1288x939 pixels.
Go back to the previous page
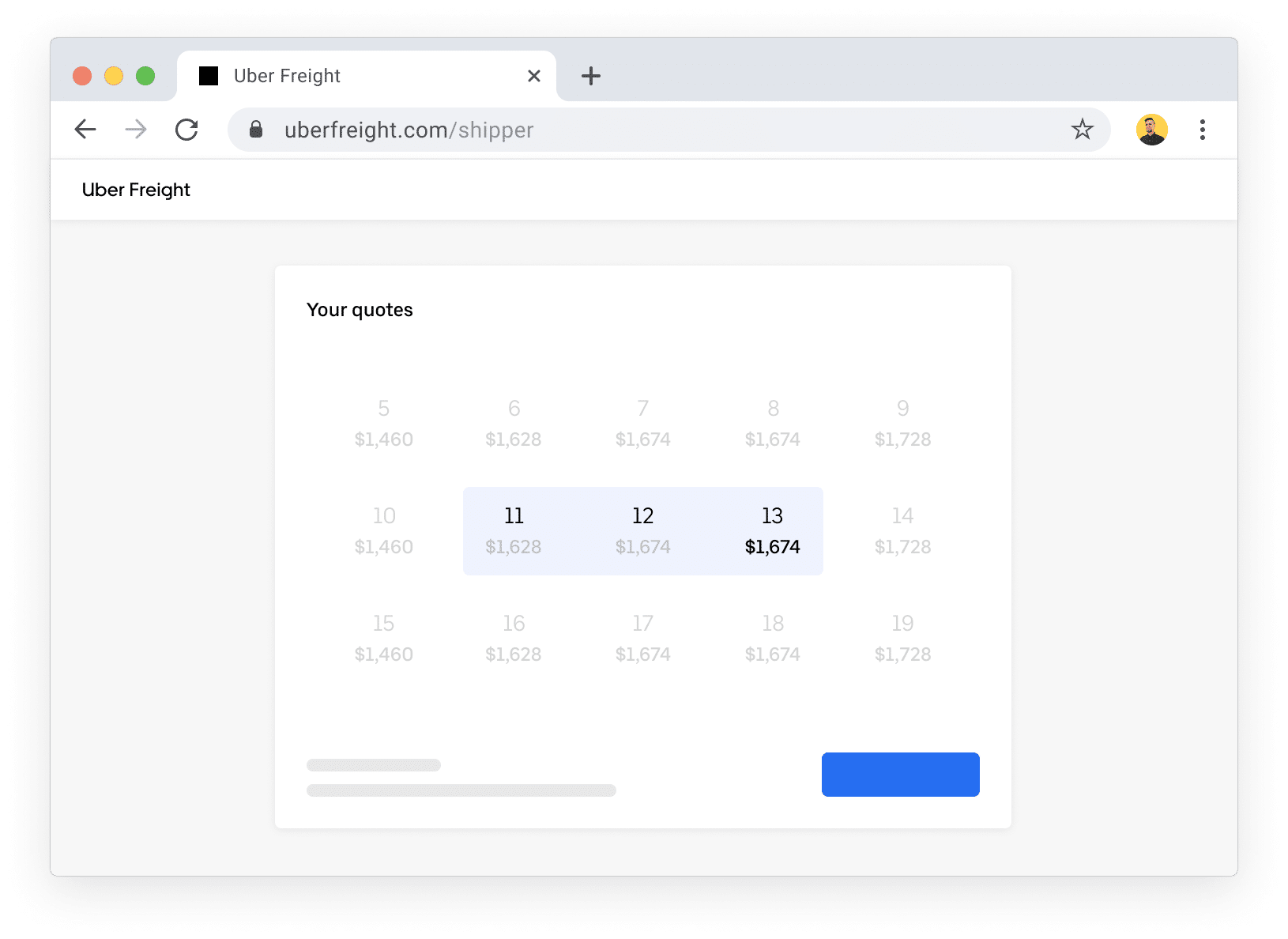85,130
